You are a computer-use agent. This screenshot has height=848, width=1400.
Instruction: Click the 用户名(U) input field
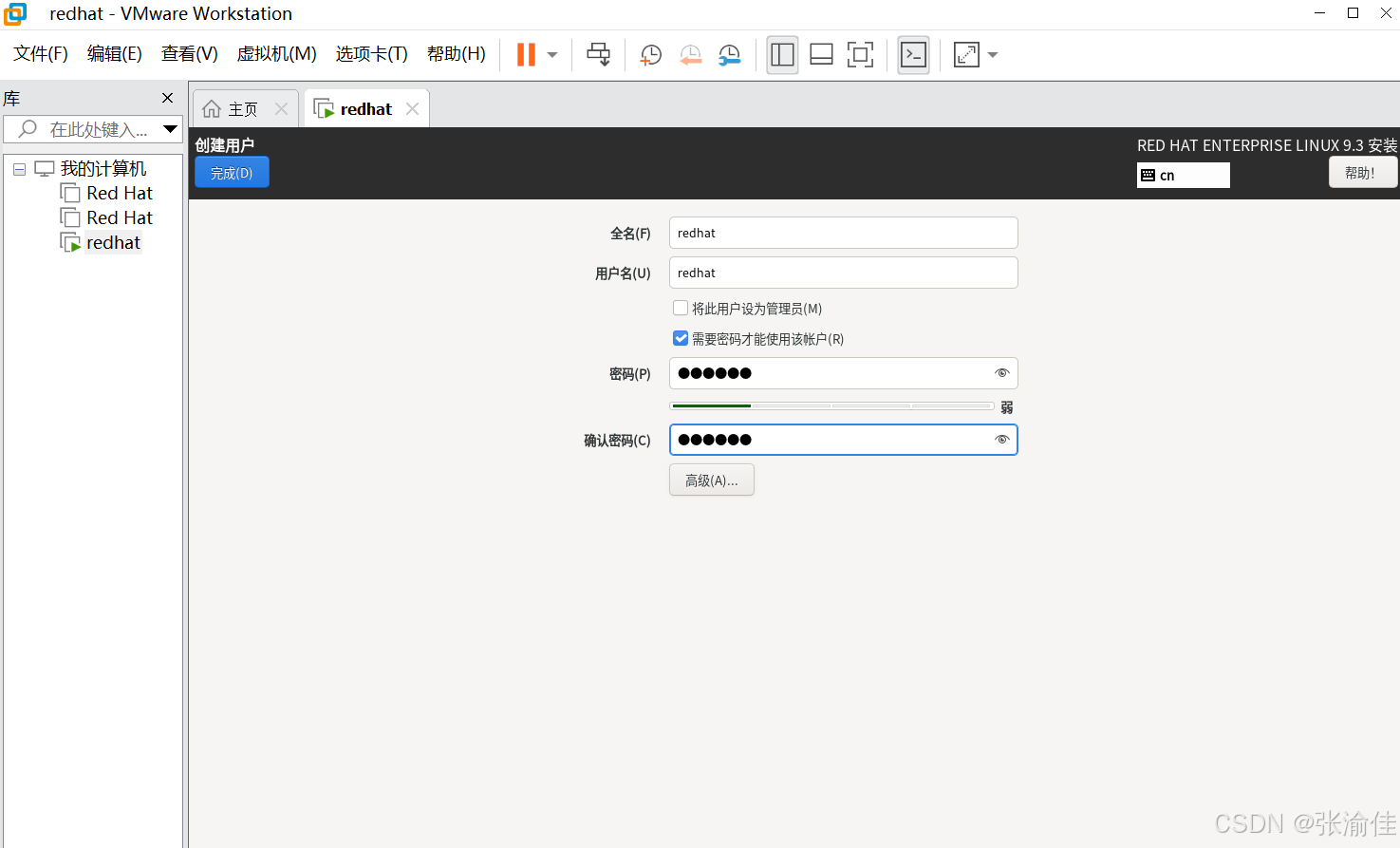[843, 273]
